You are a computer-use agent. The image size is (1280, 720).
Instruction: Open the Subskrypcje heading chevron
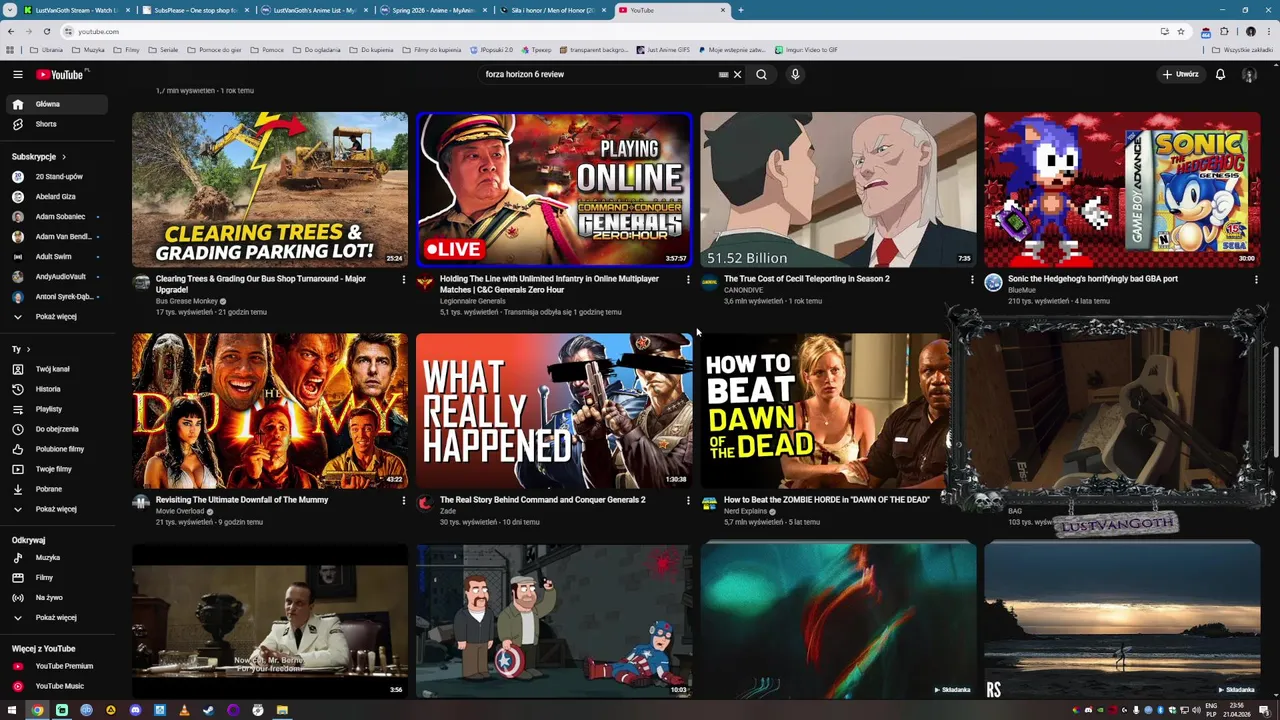click(x=64, y=157)
